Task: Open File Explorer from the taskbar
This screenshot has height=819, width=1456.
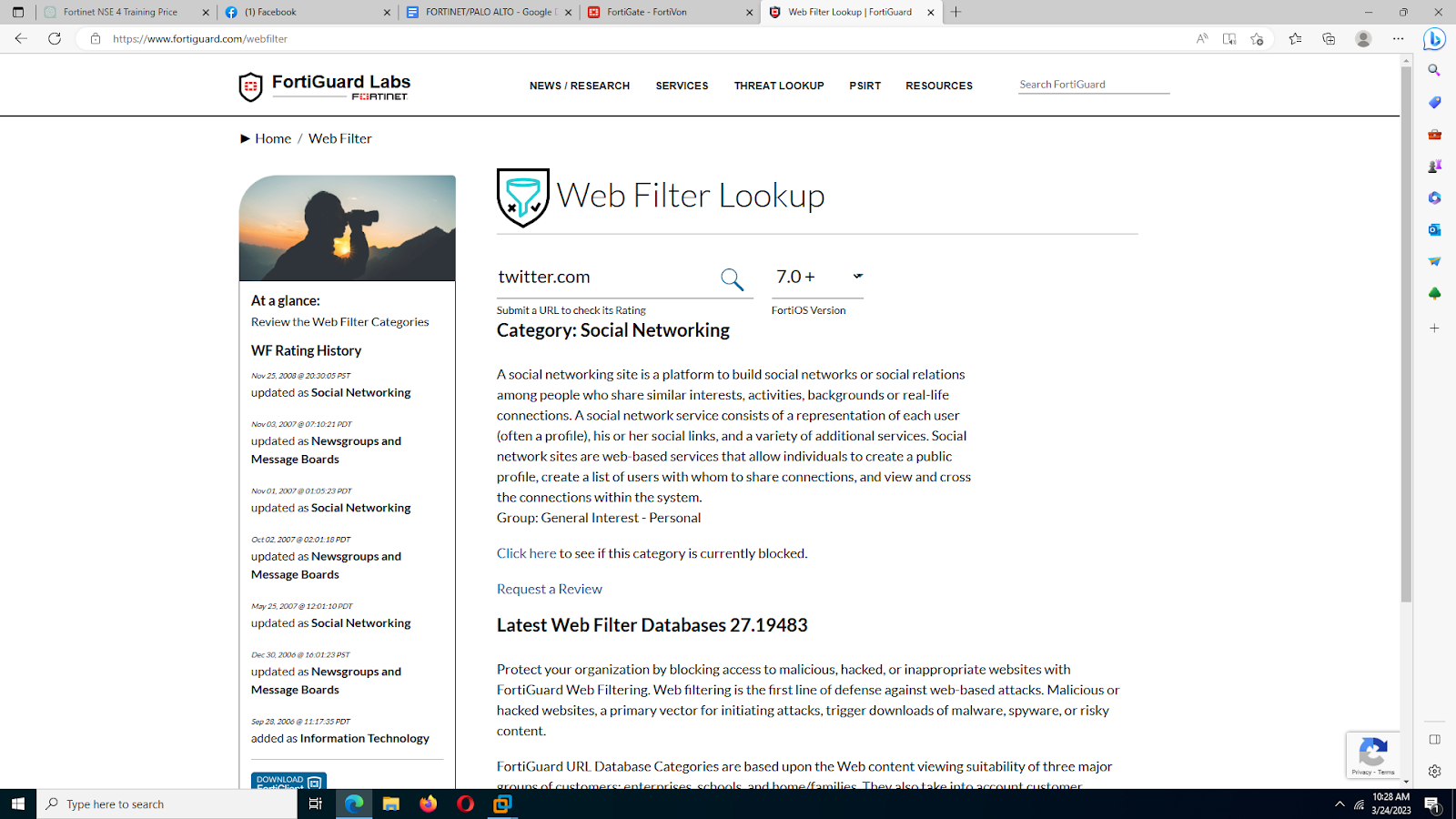Action: (390, 804)
